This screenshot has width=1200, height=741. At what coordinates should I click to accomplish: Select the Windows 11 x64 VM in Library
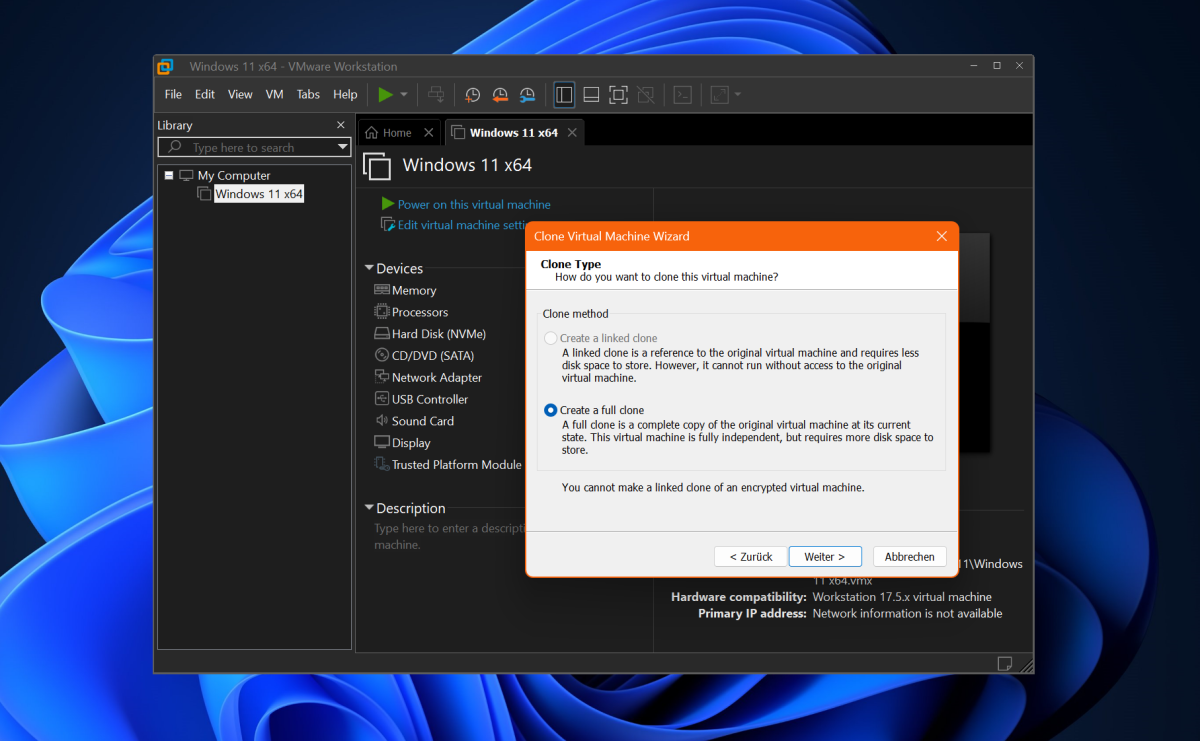coord(258,193)
